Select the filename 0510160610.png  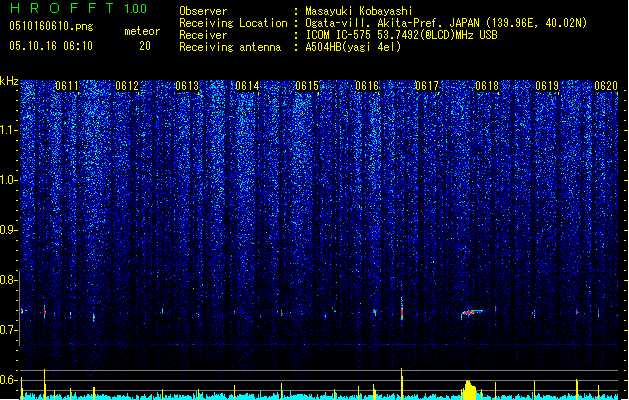(51, 26)
